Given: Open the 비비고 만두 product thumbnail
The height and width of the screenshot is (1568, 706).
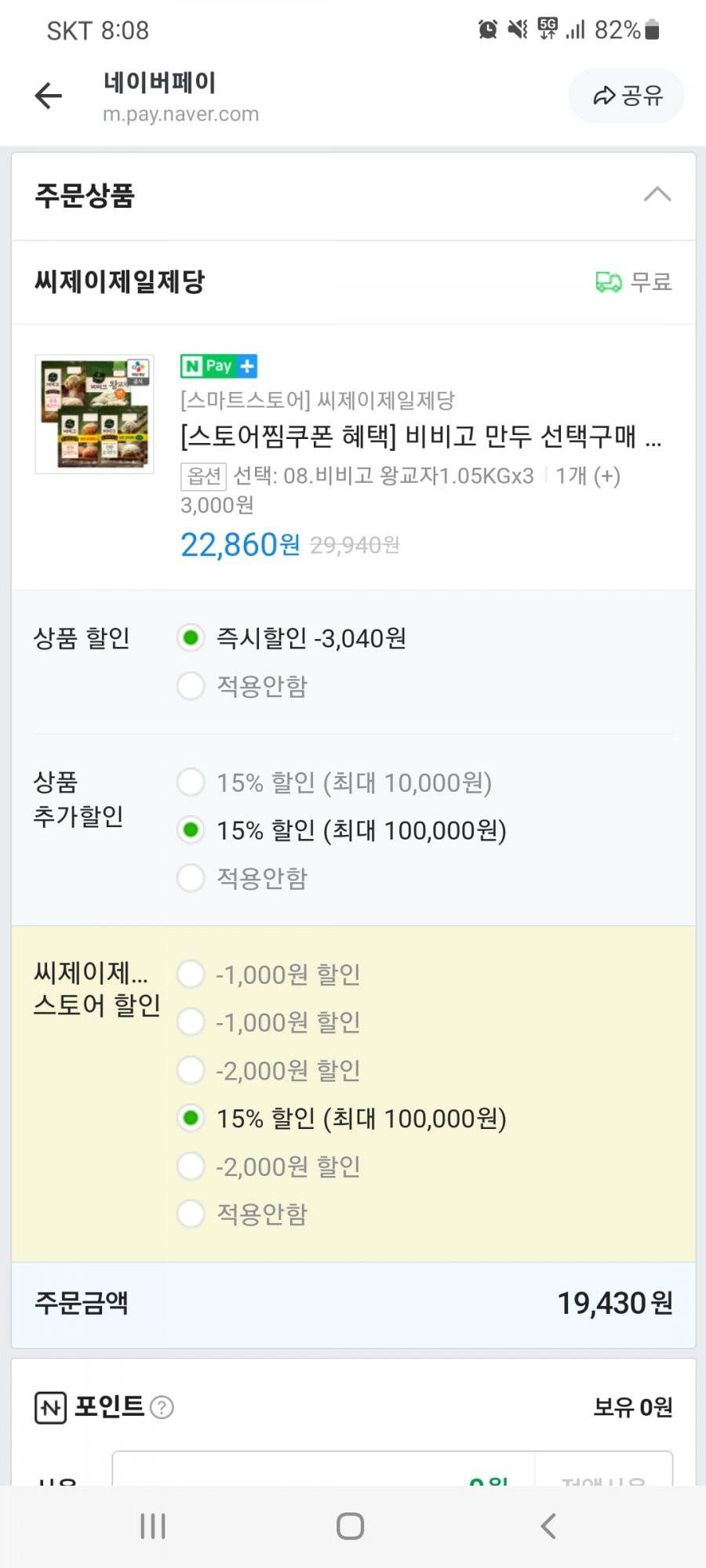Looking at the screenshot, I should pos(94,414).
